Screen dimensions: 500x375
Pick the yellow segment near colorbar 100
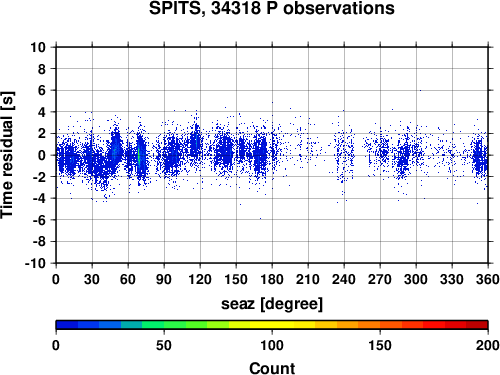point(272,325)
